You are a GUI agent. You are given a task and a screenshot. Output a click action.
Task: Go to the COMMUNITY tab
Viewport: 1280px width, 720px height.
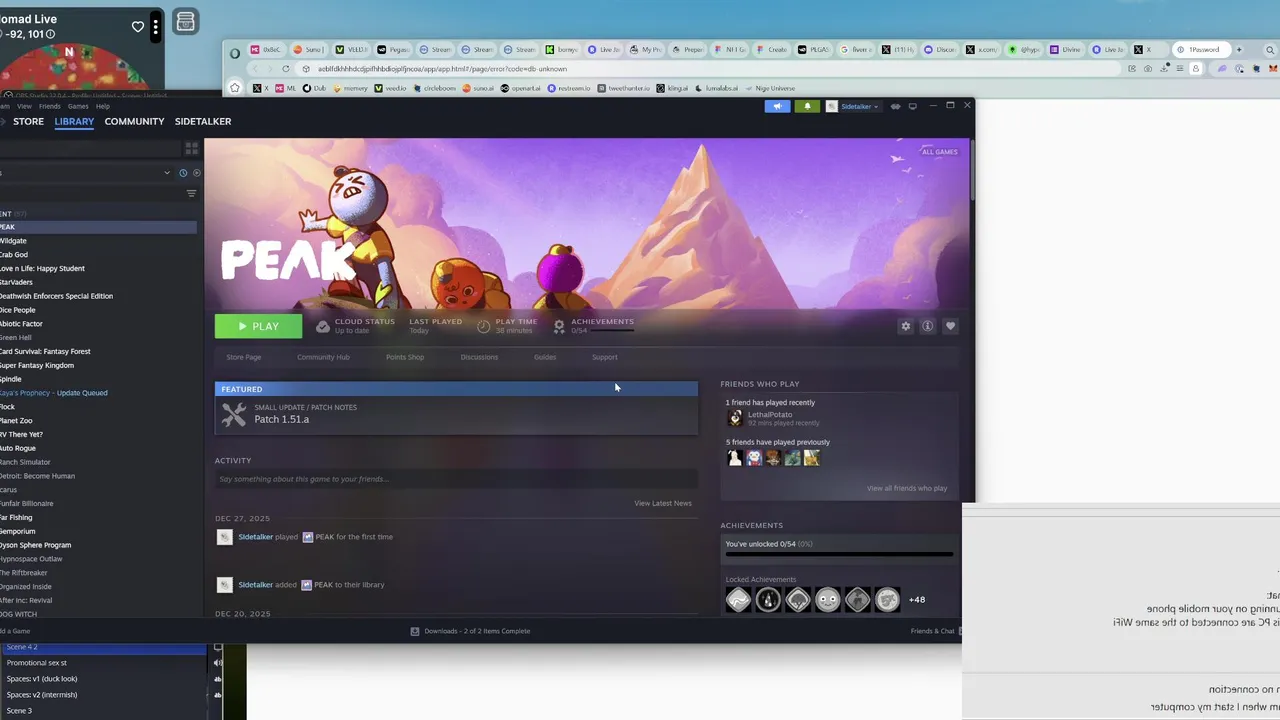(134, 121)
